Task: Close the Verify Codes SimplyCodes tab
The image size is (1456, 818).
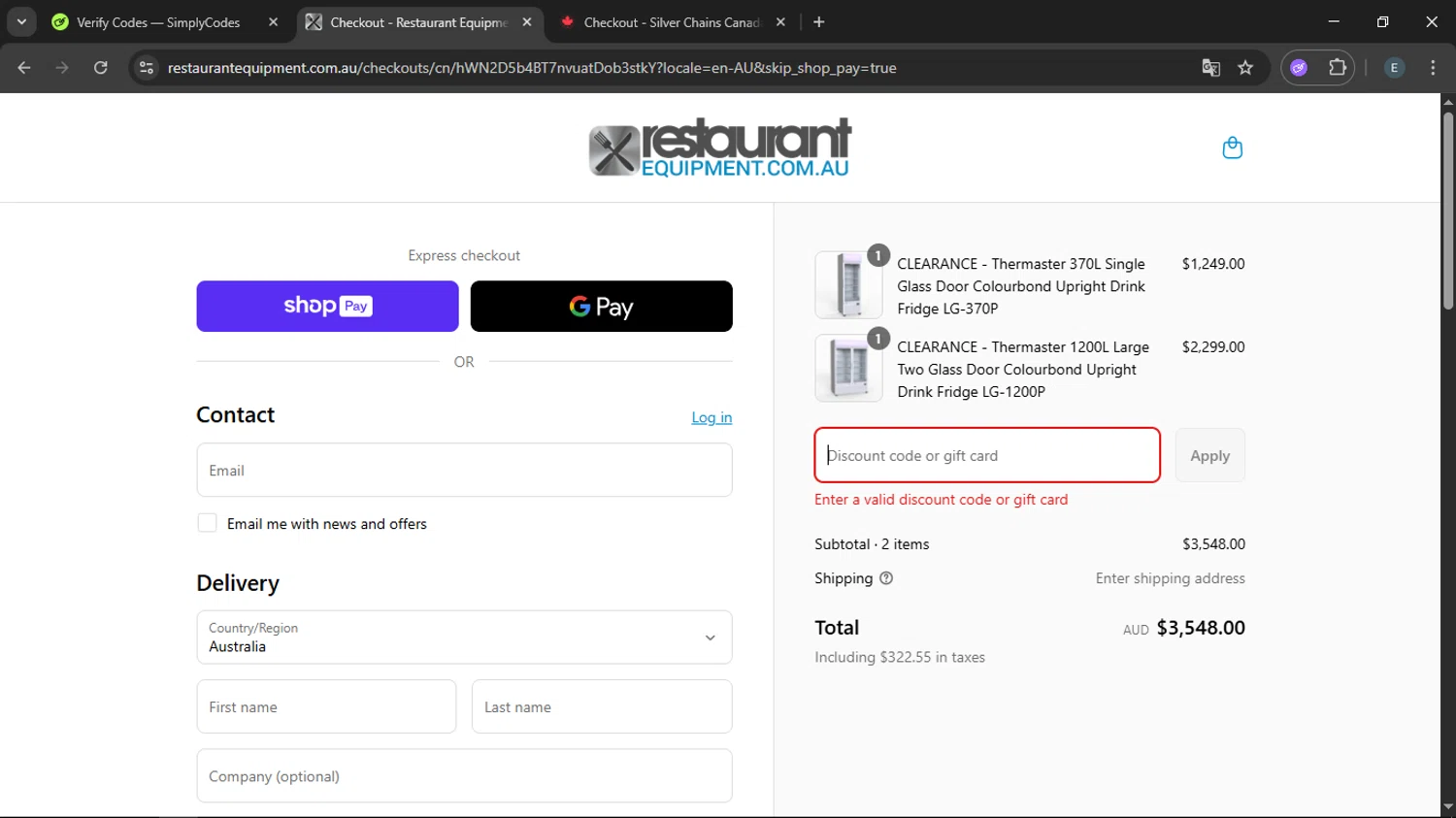Action: (273, 22)
